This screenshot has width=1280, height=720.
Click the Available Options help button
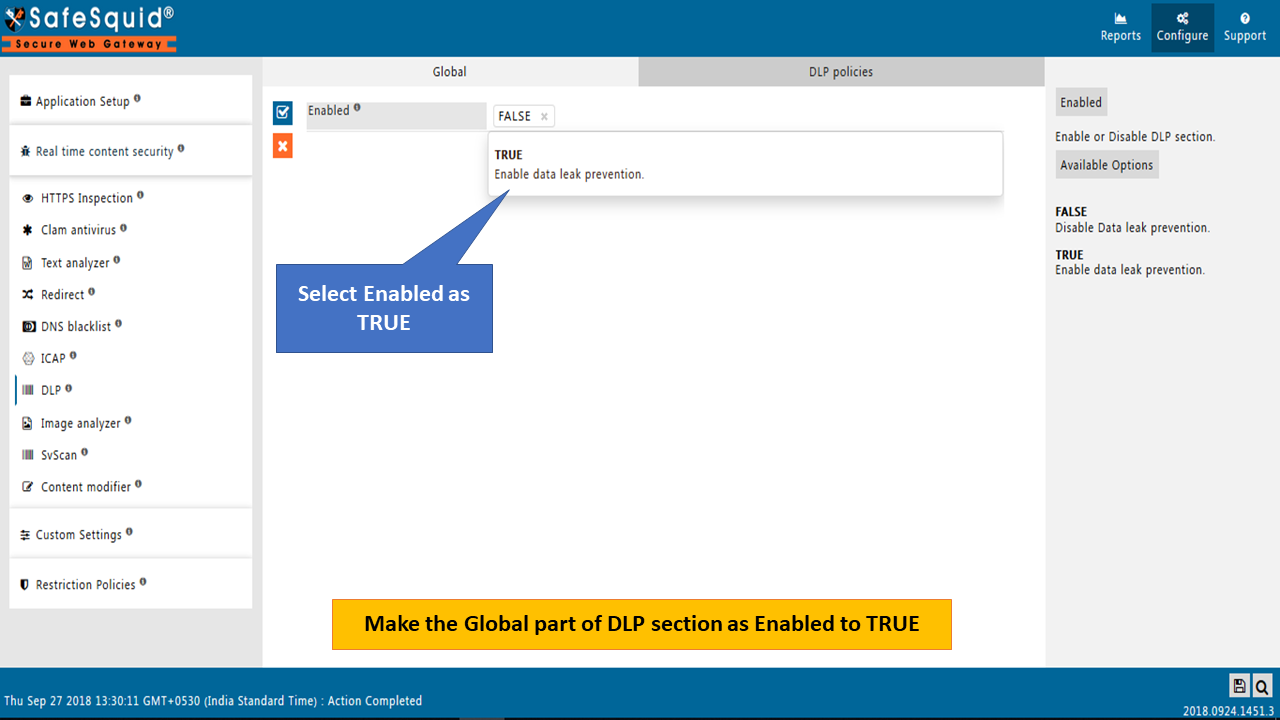1107,165
